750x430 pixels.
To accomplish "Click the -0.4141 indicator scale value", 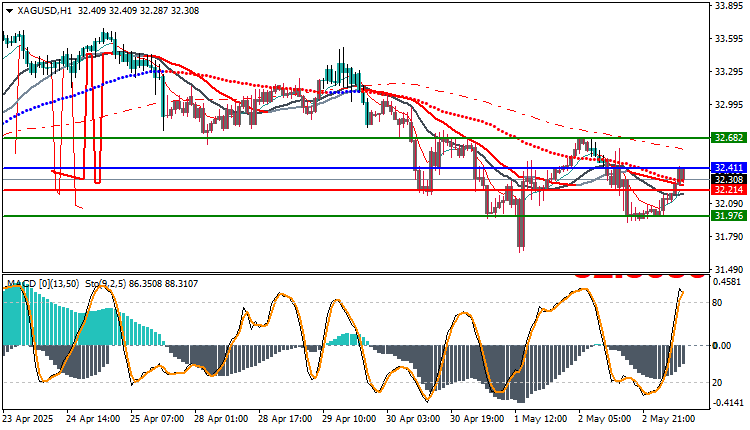I will (x=728, y=403).
